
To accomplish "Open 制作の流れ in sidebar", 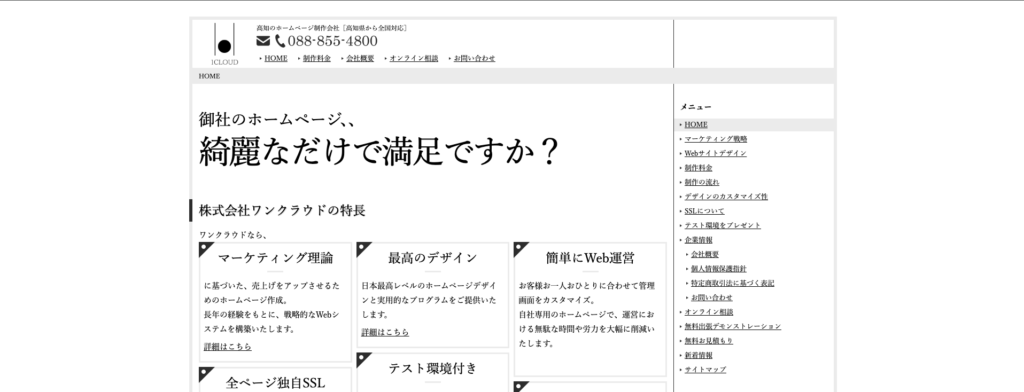I will pyautogui.click(x=702, y=182).
